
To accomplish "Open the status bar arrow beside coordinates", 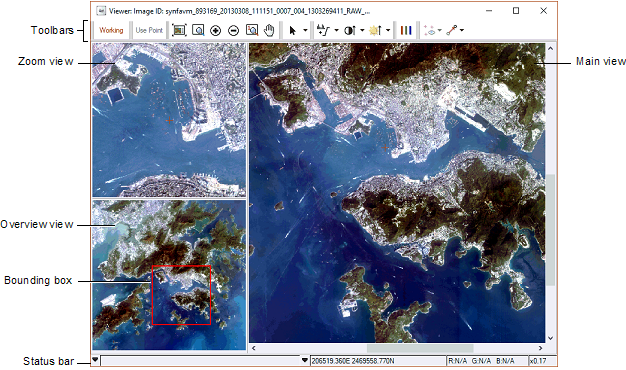I will pos(305,360).
